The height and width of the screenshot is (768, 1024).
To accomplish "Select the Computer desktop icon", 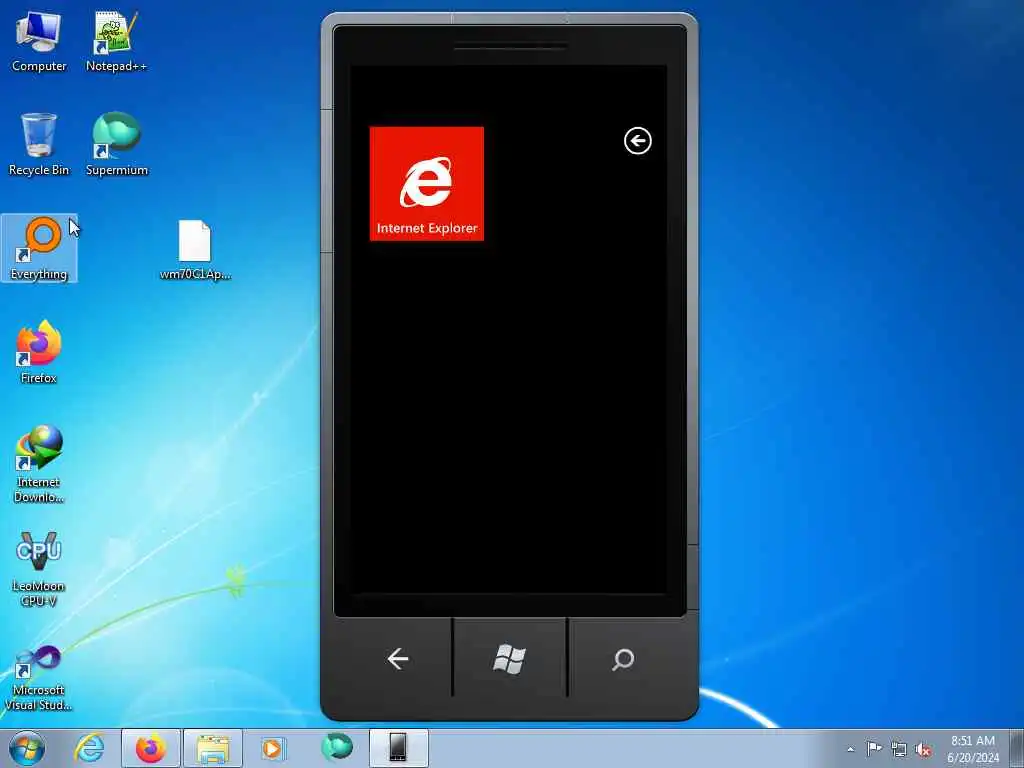I will (39, 42).
